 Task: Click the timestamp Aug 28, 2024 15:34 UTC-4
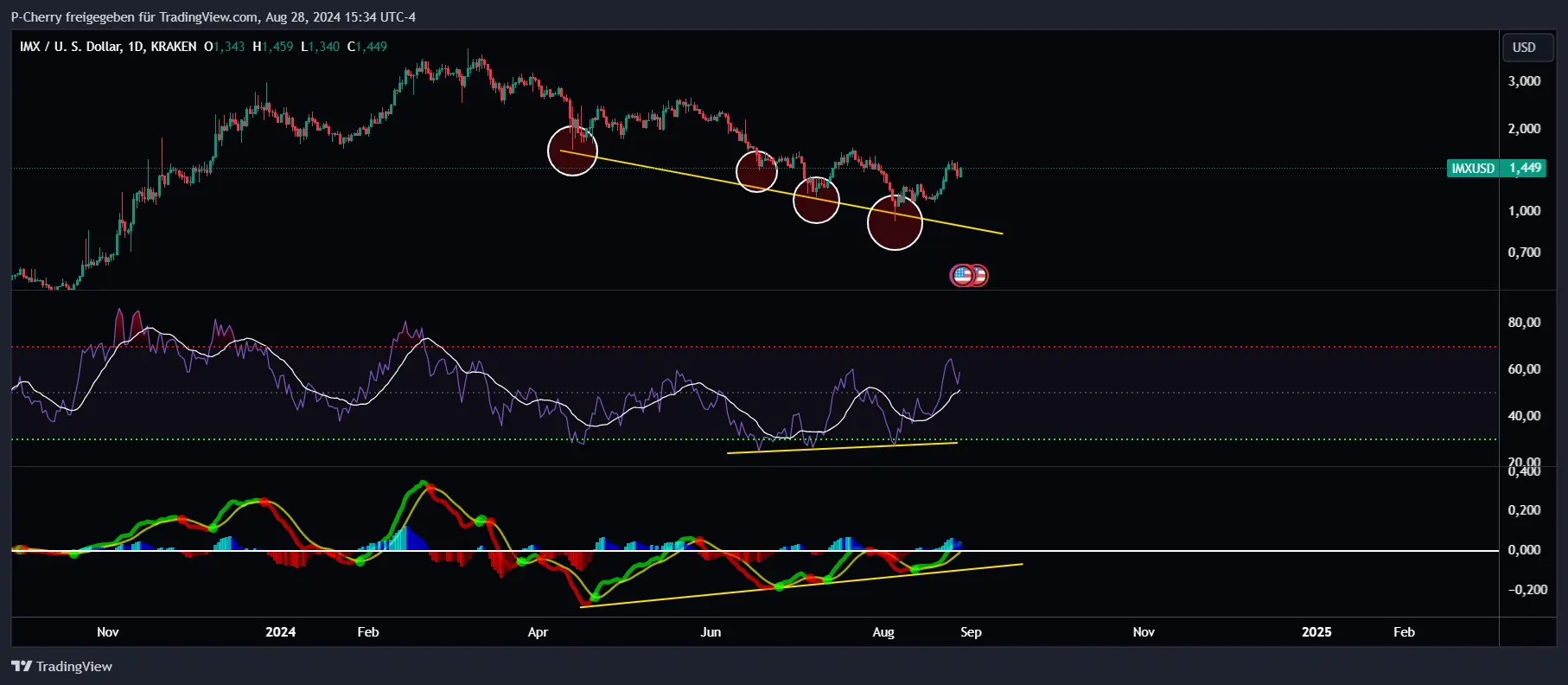click(341, 17)
